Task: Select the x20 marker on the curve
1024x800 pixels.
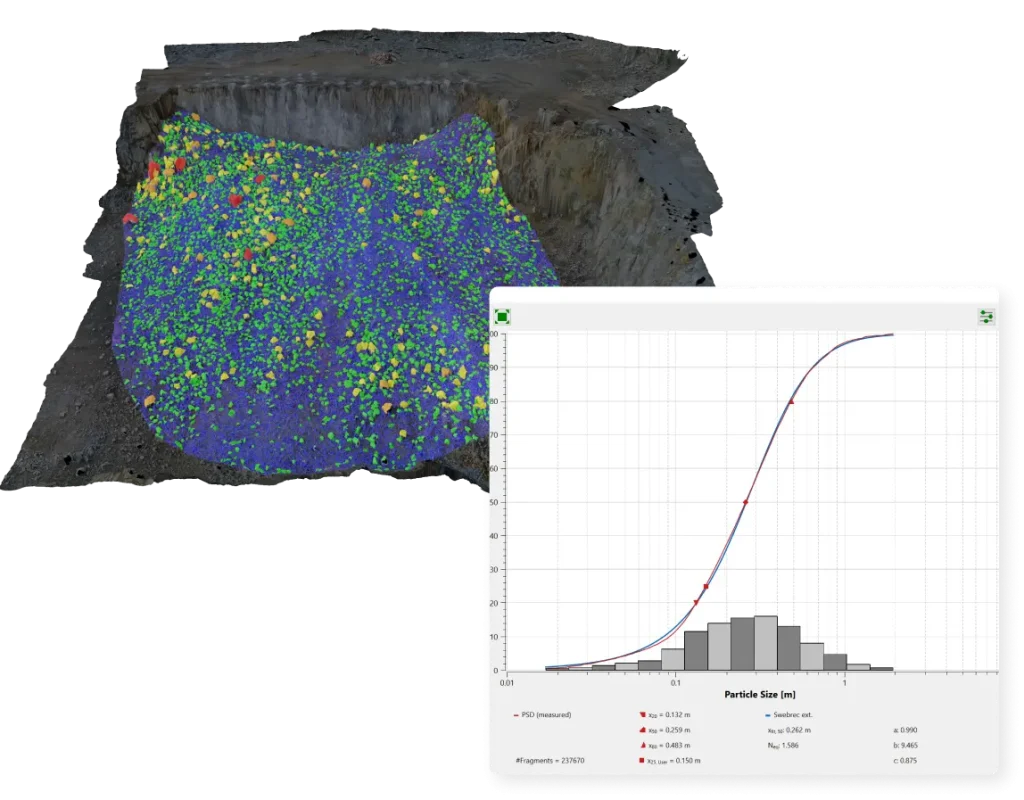Action: pyautogui.click(x=696, y=602)
